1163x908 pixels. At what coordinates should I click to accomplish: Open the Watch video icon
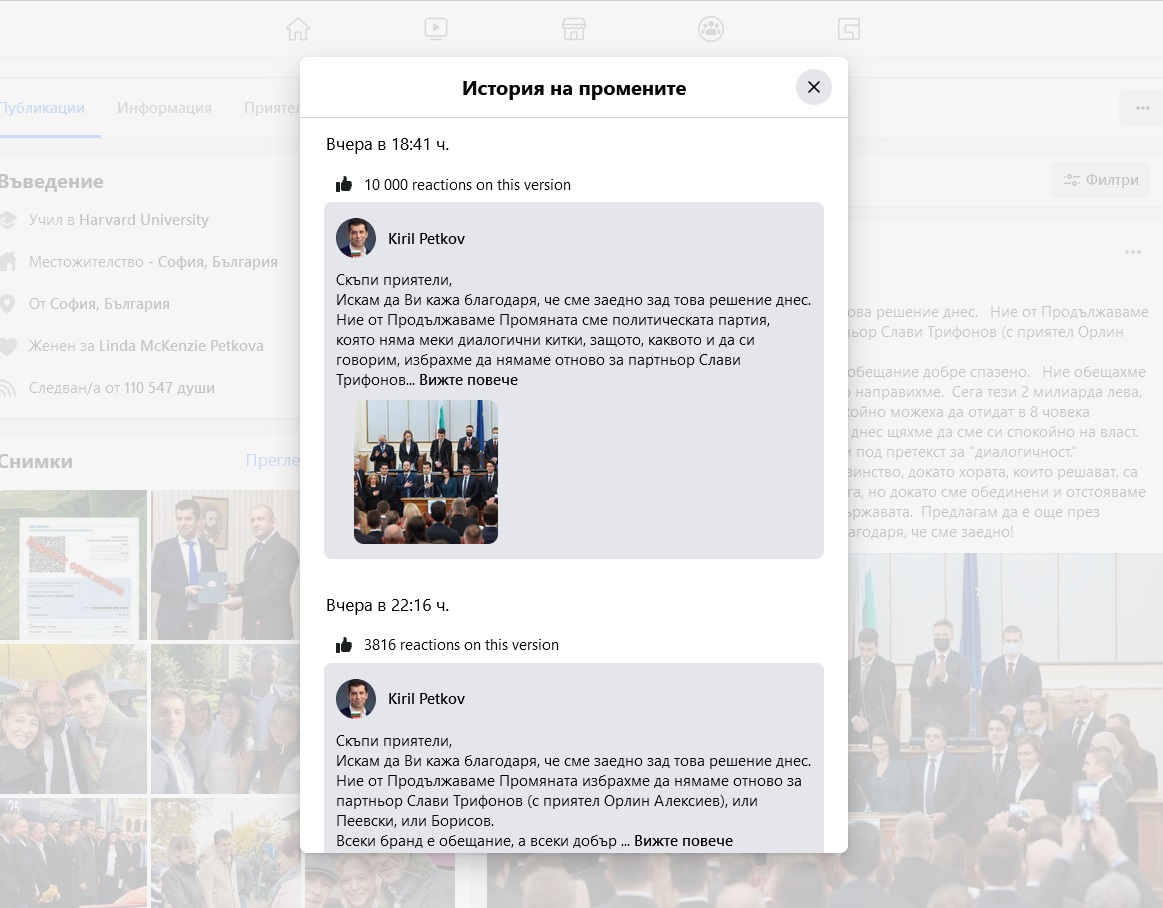point(435,29)
